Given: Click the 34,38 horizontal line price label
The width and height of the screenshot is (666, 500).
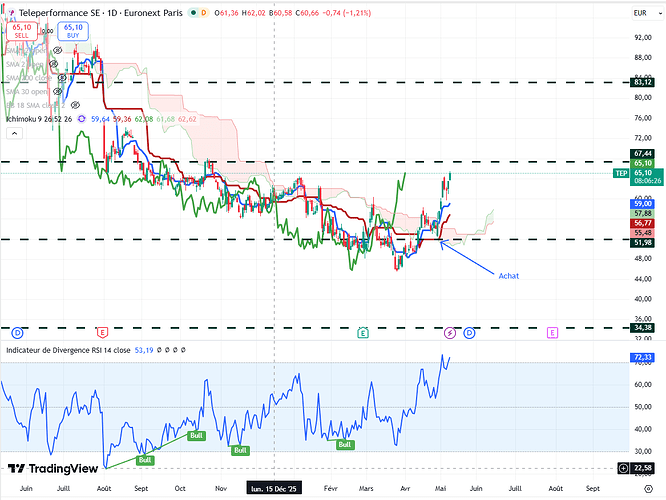Looking at the screenshot, I should point(643,328).
